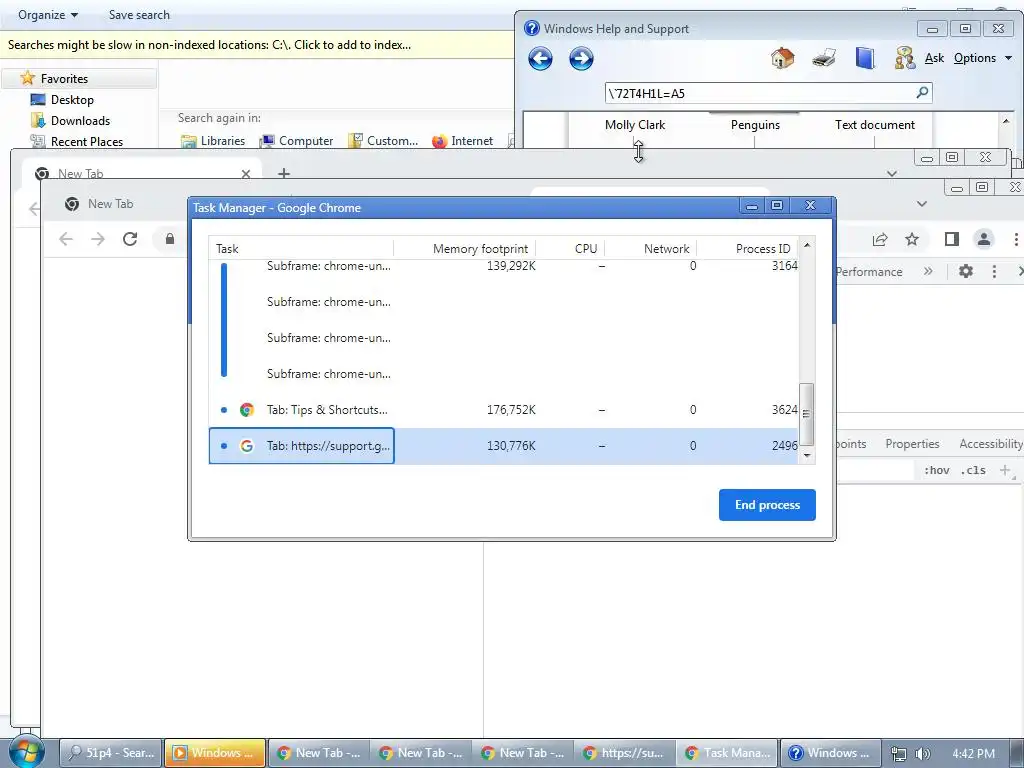Sort by Memory footprint column

click(465, 248)
